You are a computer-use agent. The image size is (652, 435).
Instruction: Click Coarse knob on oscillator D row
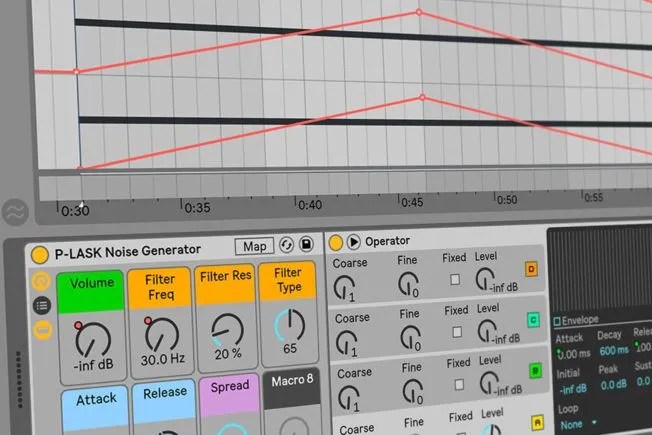tap(344, 287)
